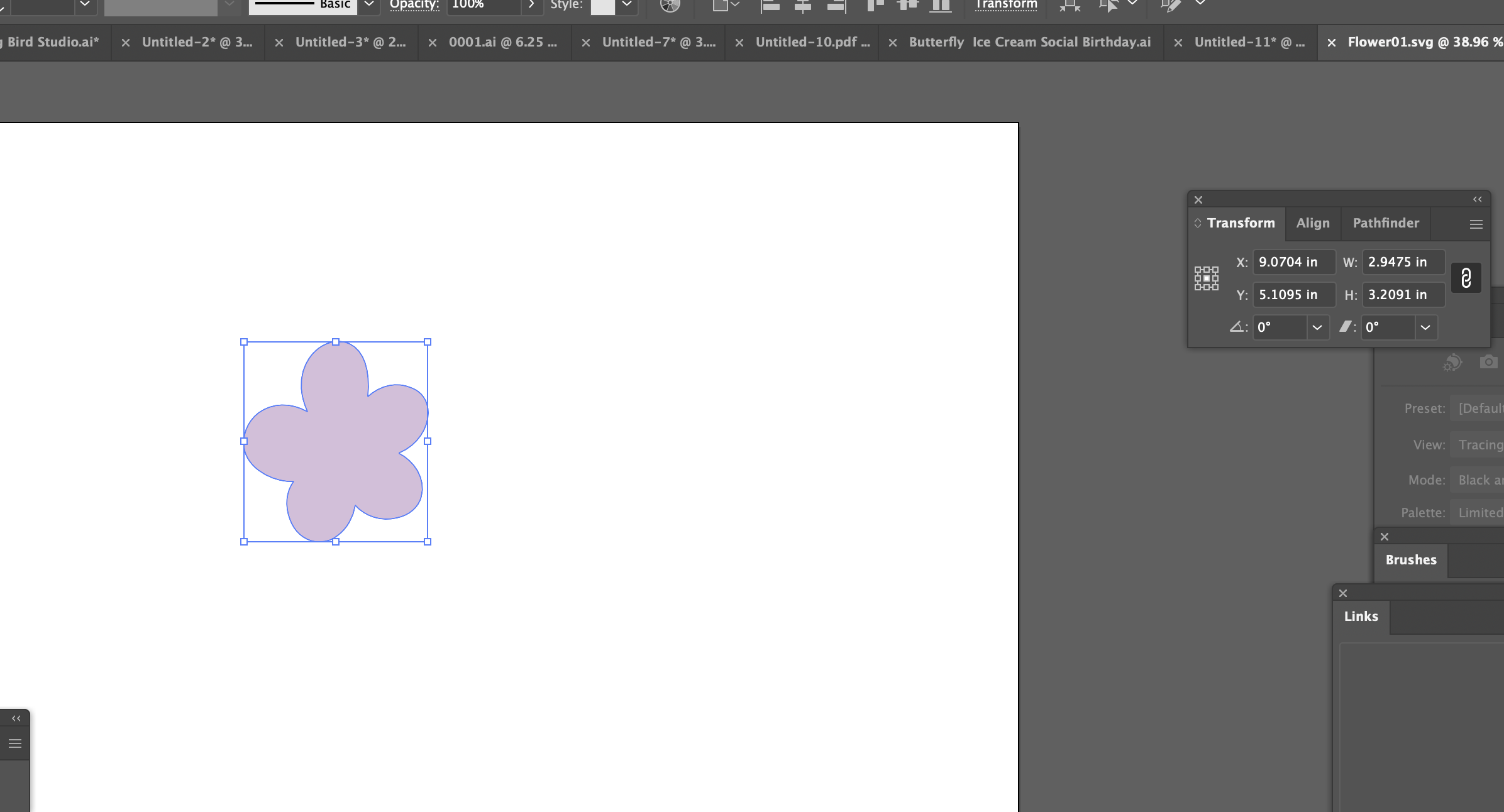Switch to the Pathfinder tab
The height and width of the screenshot is (812, 1504).
point(1386,223)
